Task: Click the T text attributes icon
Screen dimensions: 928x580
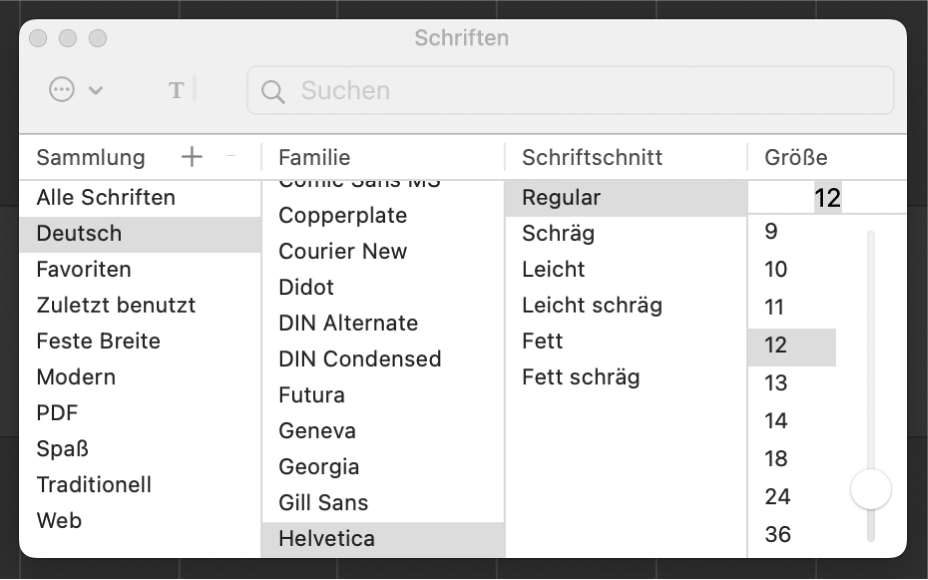Action: 177,90
